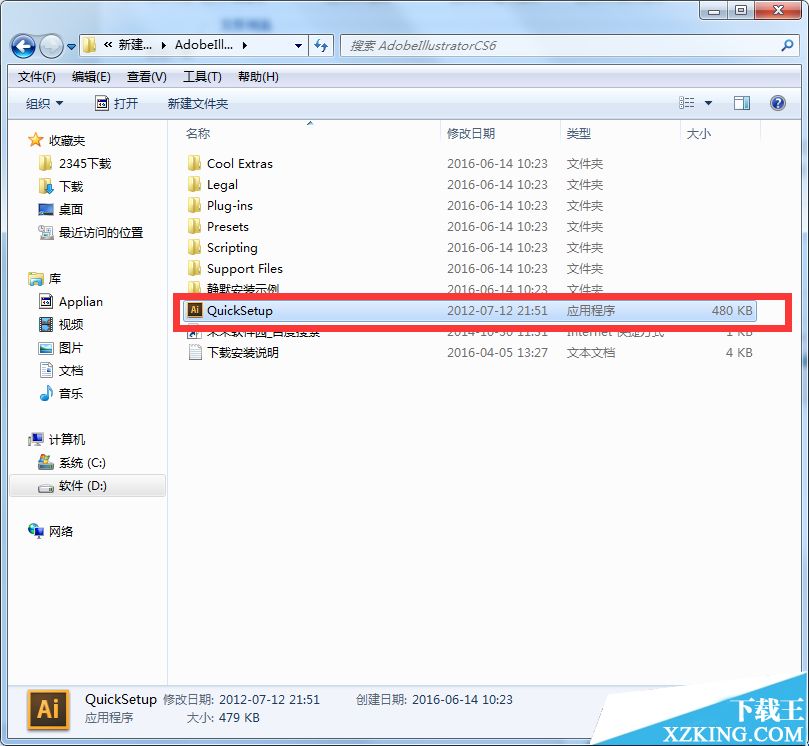The image size is (809, 746).
Task: Open 软件 (D:) drive
Action: [x=72, y=485]
